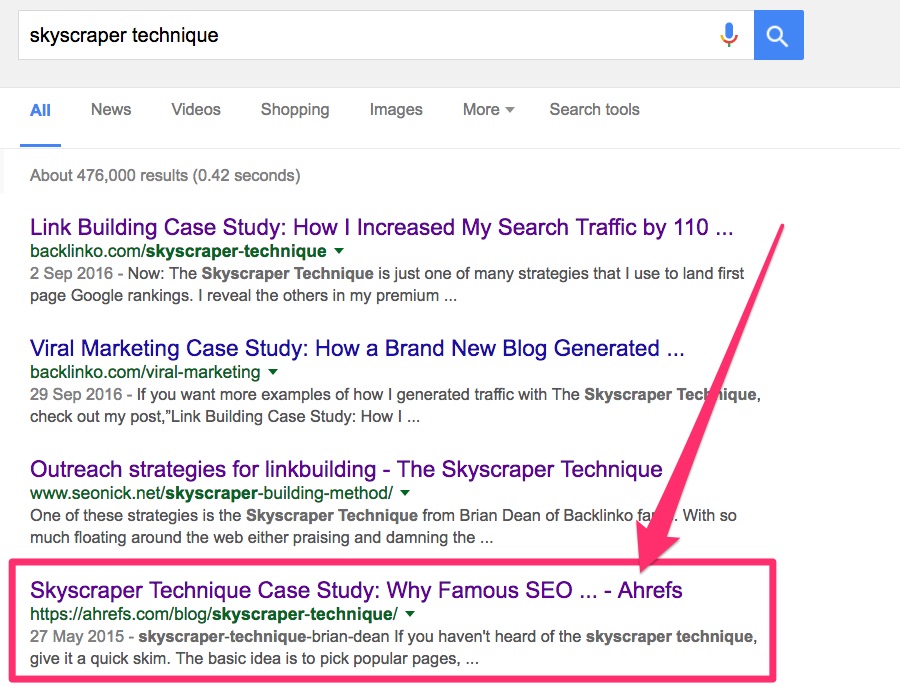900x687 pixels.
Task: Open the Images tab
Action: coord(396,109)
